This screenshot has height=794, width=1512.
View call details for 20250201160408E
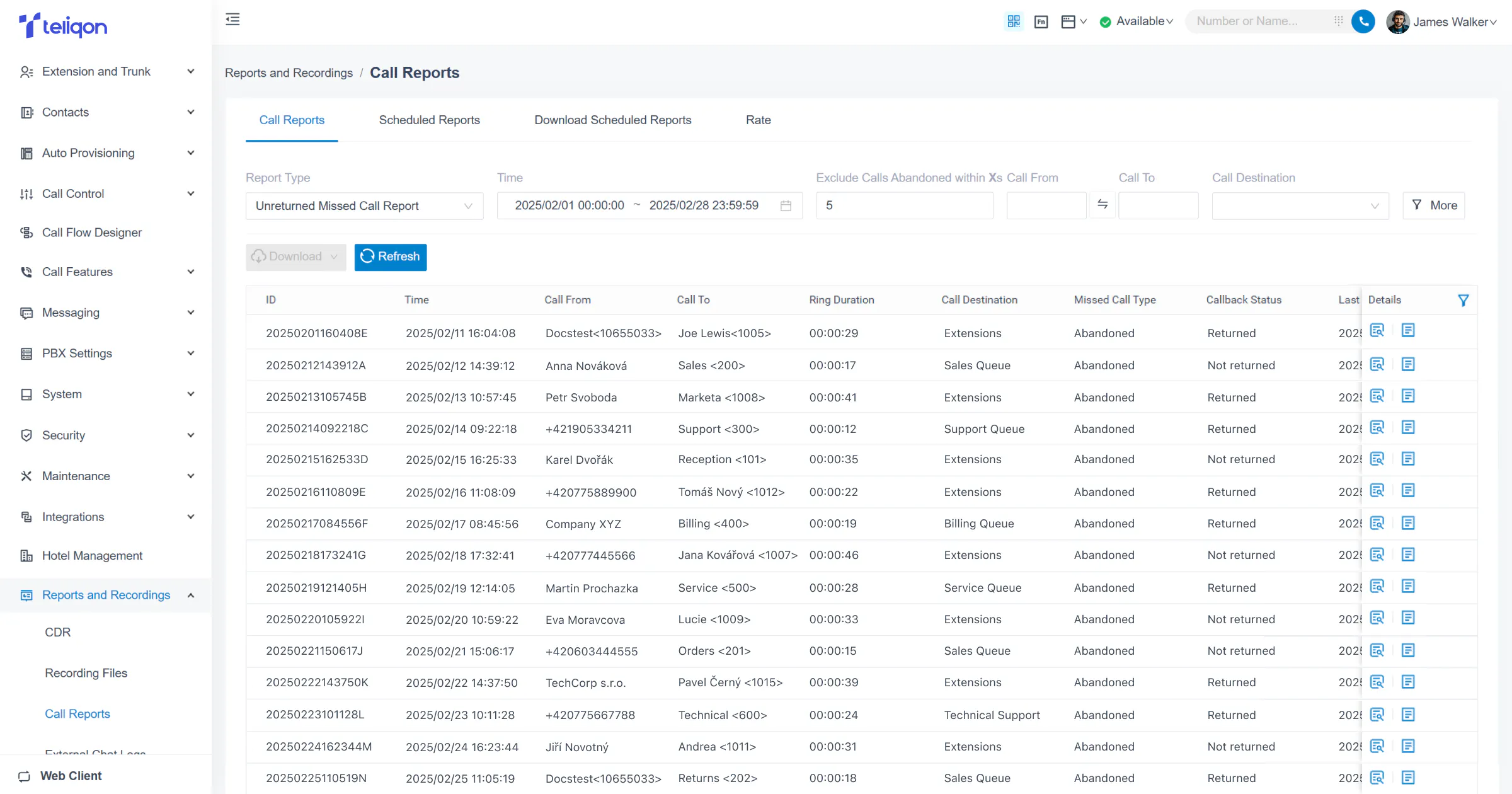(1377, 331)
